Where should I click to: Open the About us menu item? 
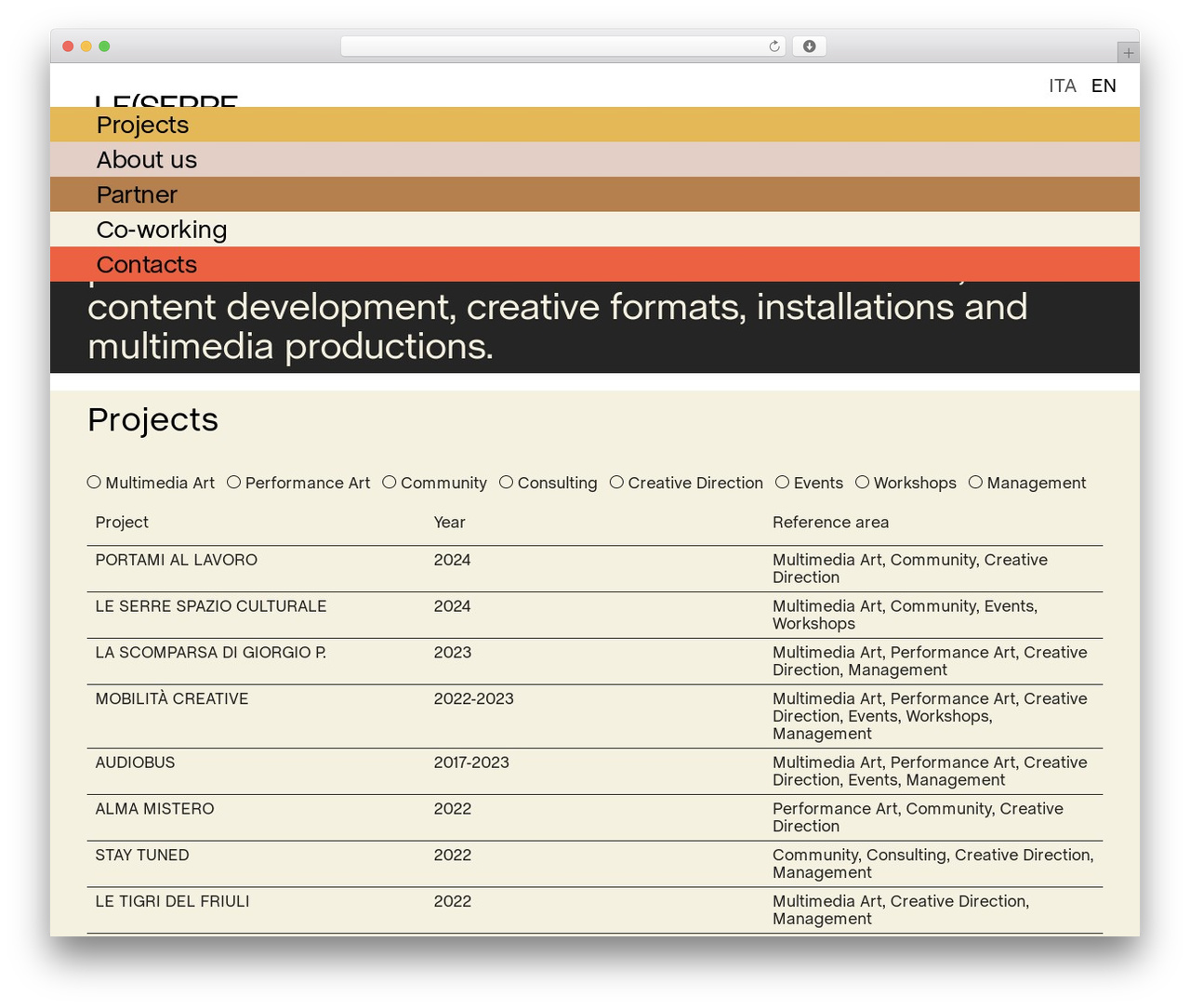point(595,160)
